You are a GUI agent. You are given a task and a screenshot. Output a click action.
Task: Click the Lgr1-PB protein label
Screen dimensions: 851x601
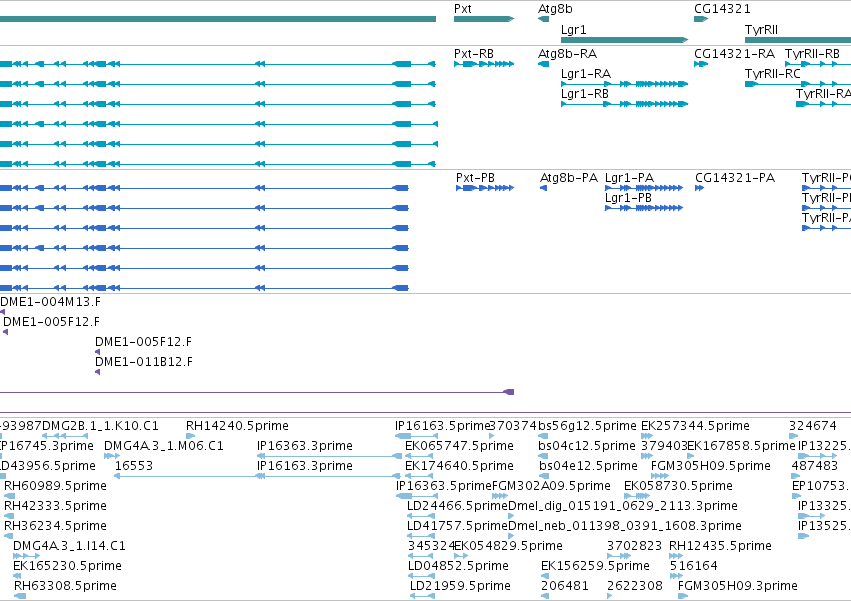(x=628, y=198)
